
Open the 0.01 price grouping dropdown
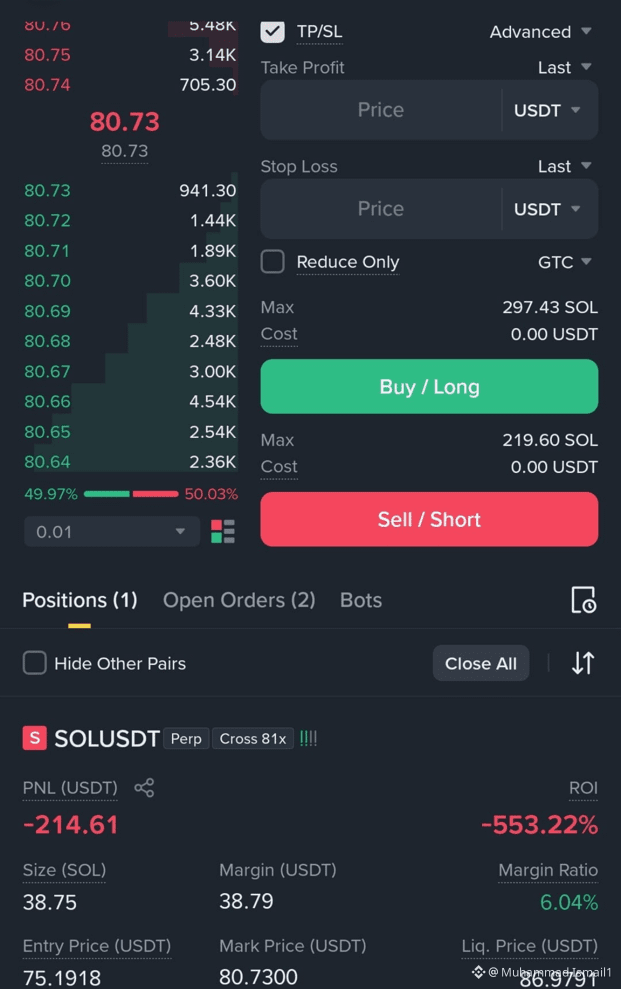(x=112, y=532)
